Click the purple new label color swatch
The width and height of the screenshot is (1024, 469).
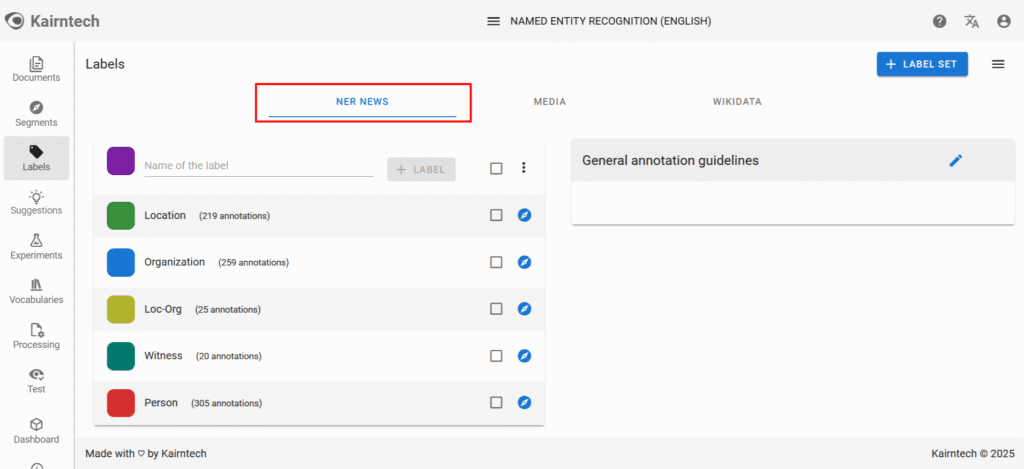point(121,161)
